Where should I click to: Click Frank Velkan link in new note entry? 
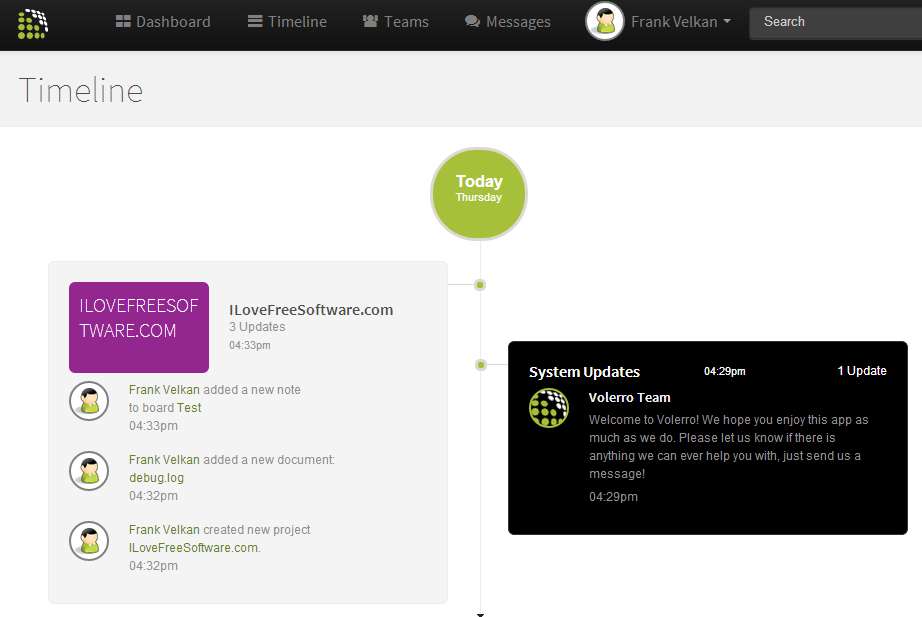164,390
